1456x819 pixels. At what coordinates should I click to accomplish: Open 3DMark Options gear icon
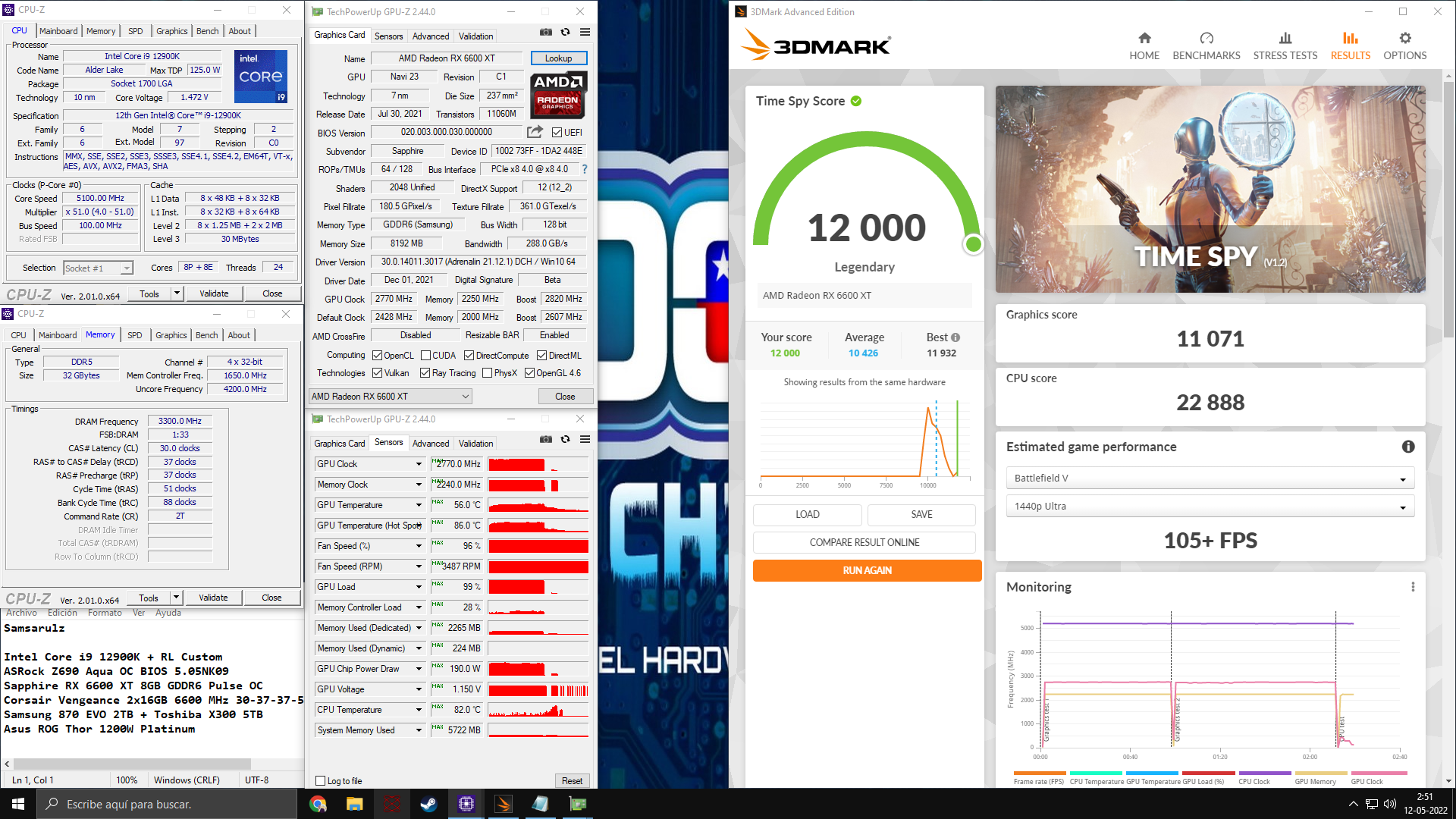click(1405, 38)
